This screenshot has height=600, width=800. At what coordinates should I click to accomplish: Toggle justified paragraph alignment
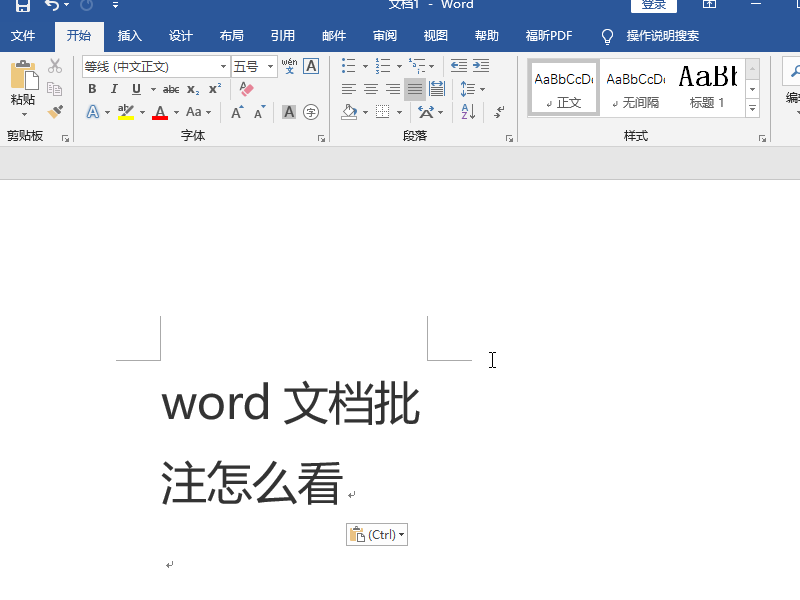click(x=414, y=89)
